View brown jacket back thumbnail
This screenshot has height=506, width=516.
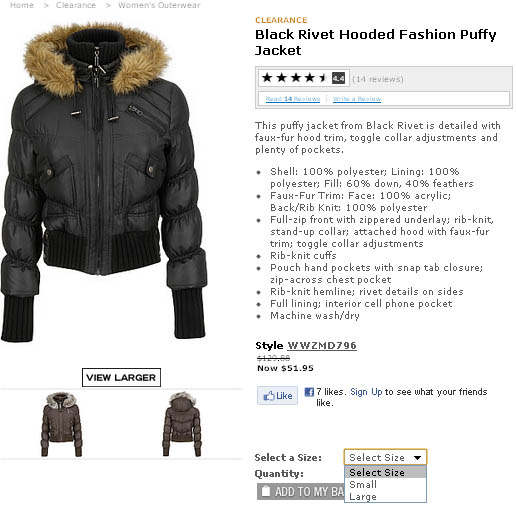pos(182,424)
